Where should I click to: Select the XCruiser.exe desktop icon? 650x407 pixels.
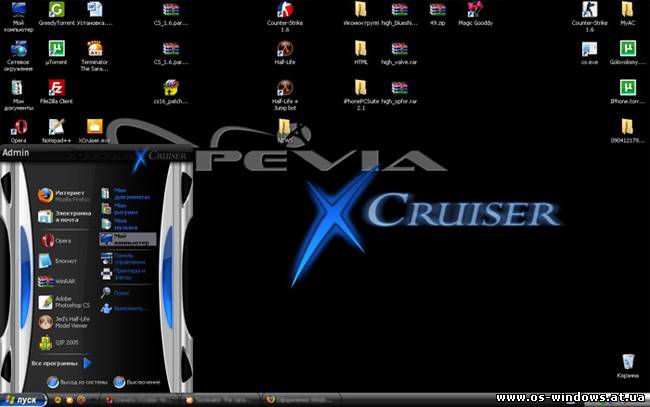[x=95, y=131]
